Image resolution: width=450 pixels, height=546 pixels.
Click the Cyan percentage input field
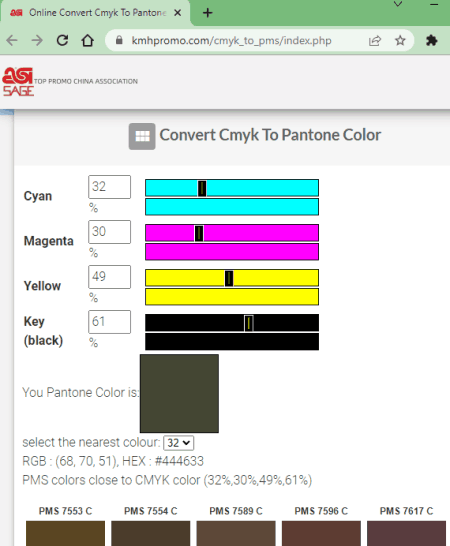109,187
